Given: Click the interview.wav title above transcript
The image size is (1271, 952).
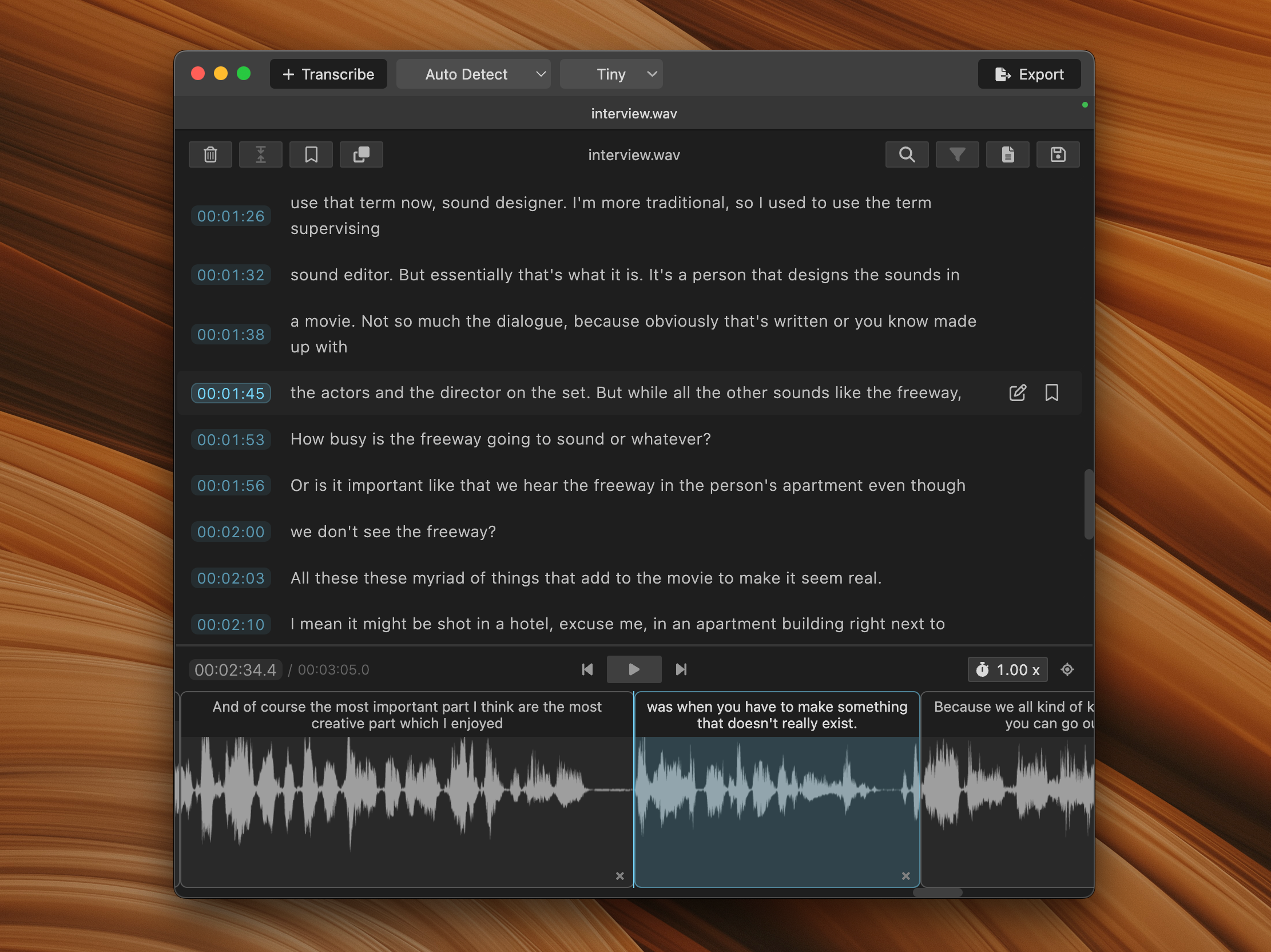Looking at the screenshot, I should tap(634, 154).
